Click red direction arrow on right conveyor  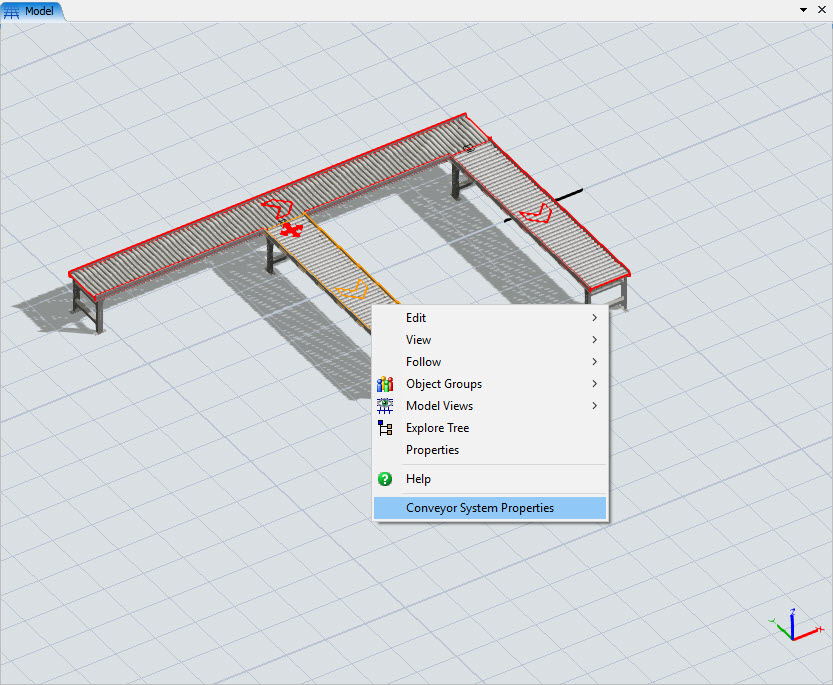[536, 214]
